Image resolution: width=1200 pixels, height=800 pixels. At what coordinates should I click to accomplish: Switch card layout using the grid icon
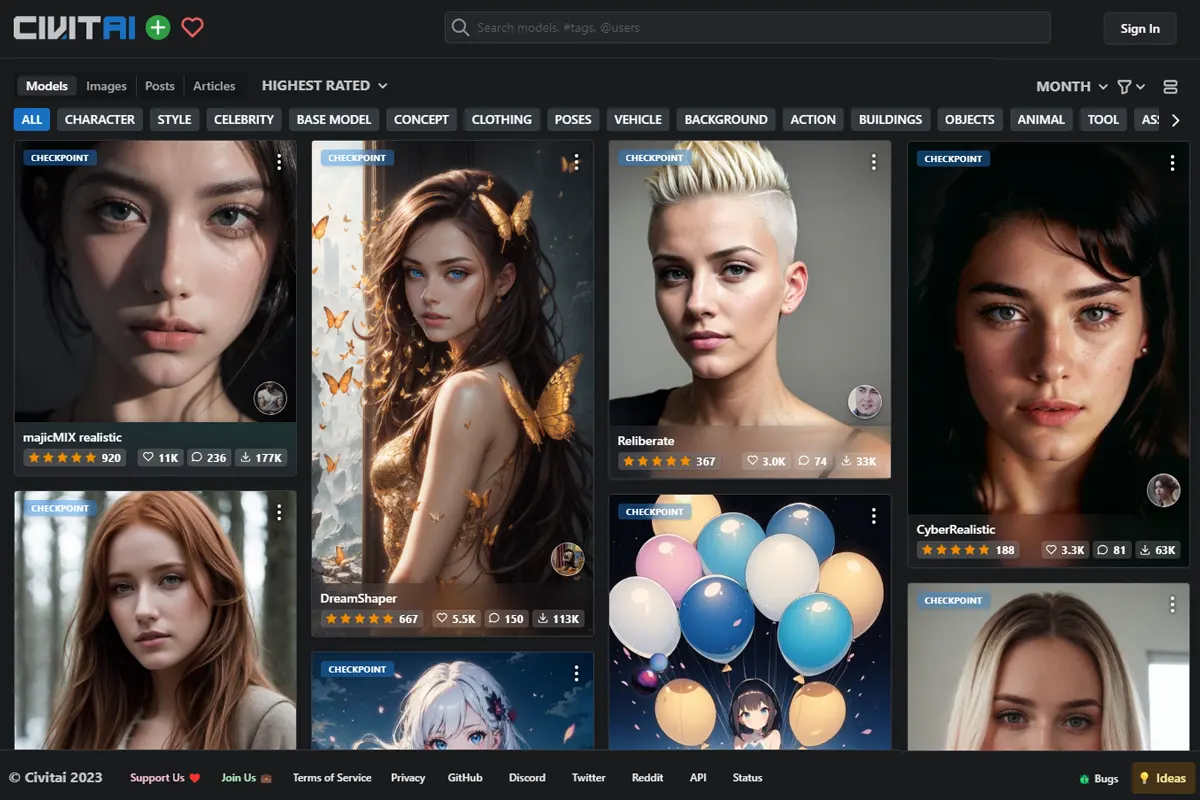pyautogui.click(x=1170, y=86)
